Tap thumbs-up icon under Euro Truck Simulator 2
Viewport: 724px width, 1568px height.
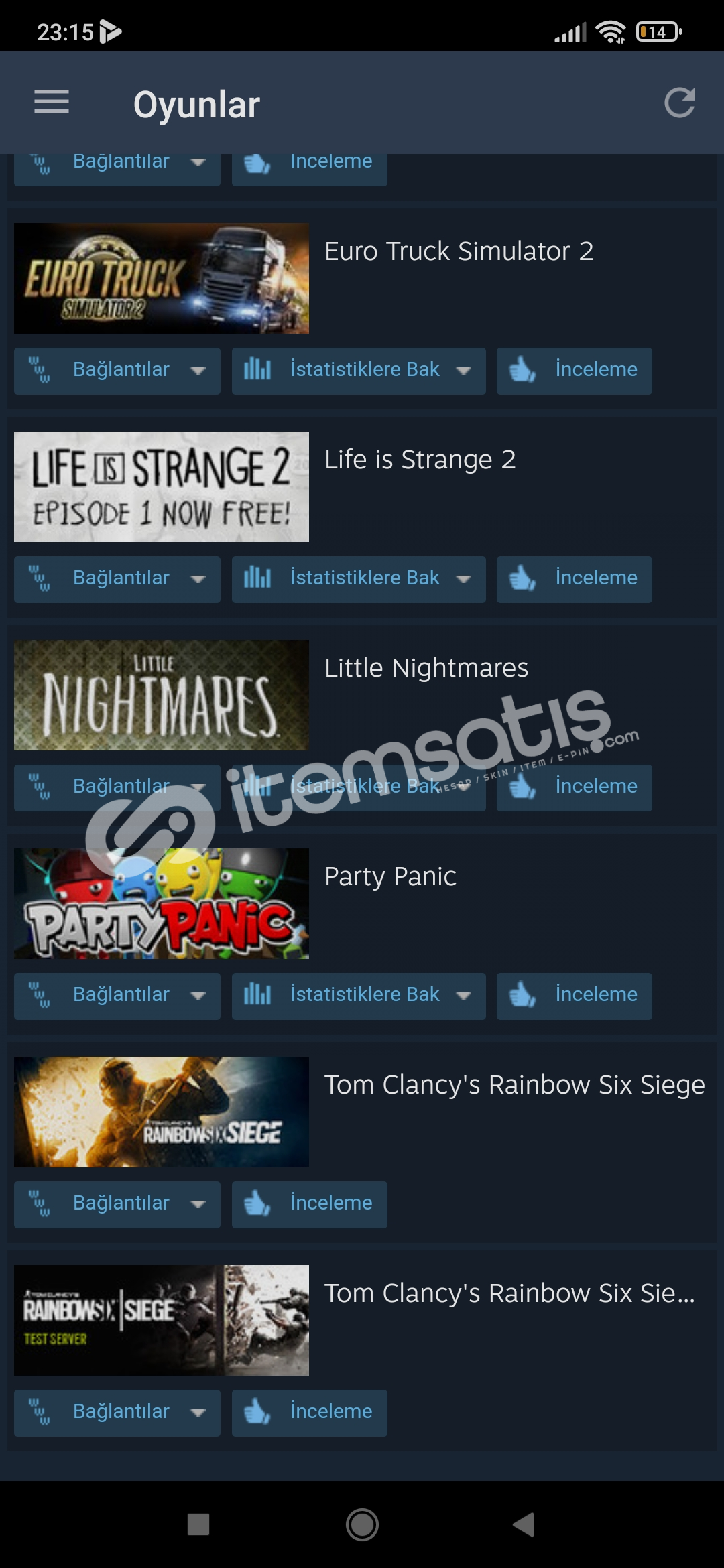522,370
